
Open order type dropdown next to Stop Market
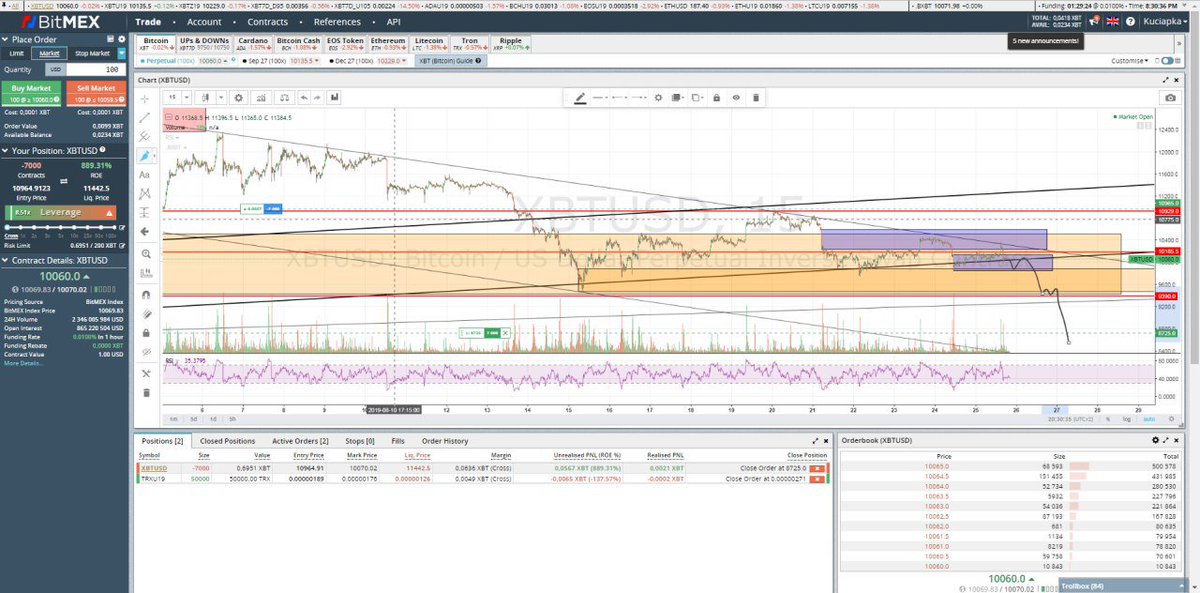pos(122,53)
